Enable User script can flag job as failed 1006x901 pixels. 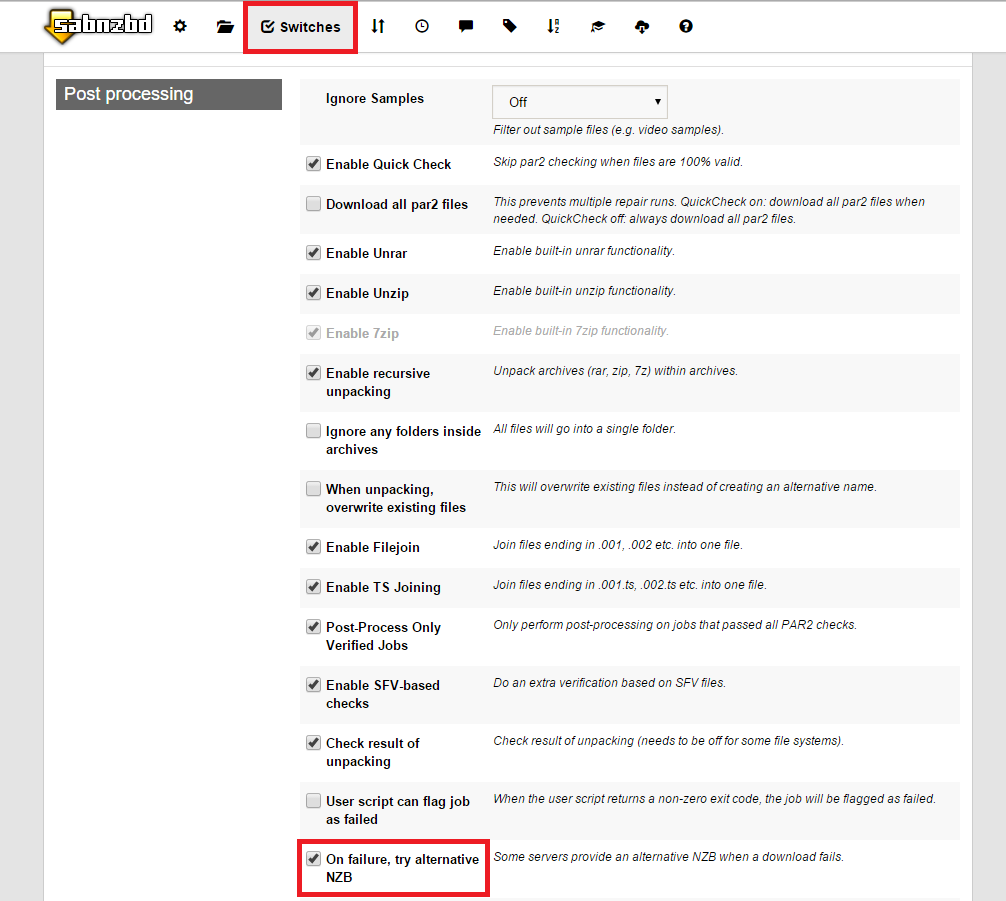point(313,801)
